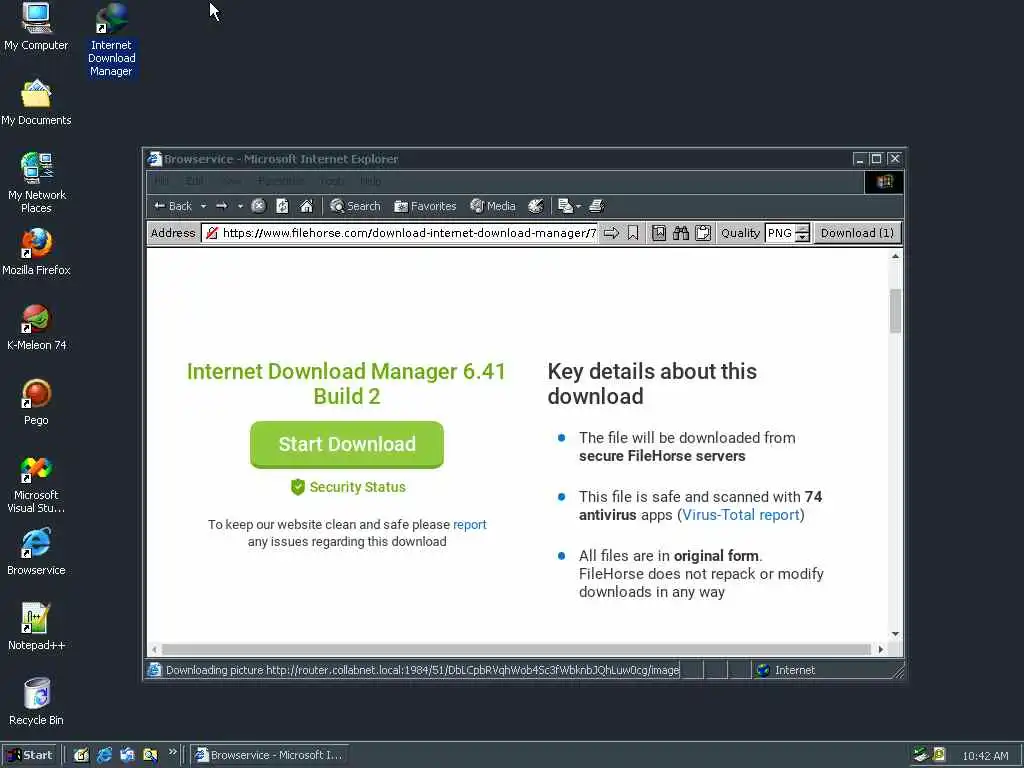1024x768 pixels.
Task: Open the Windows Start menu
Action: [x=30, y=755]
